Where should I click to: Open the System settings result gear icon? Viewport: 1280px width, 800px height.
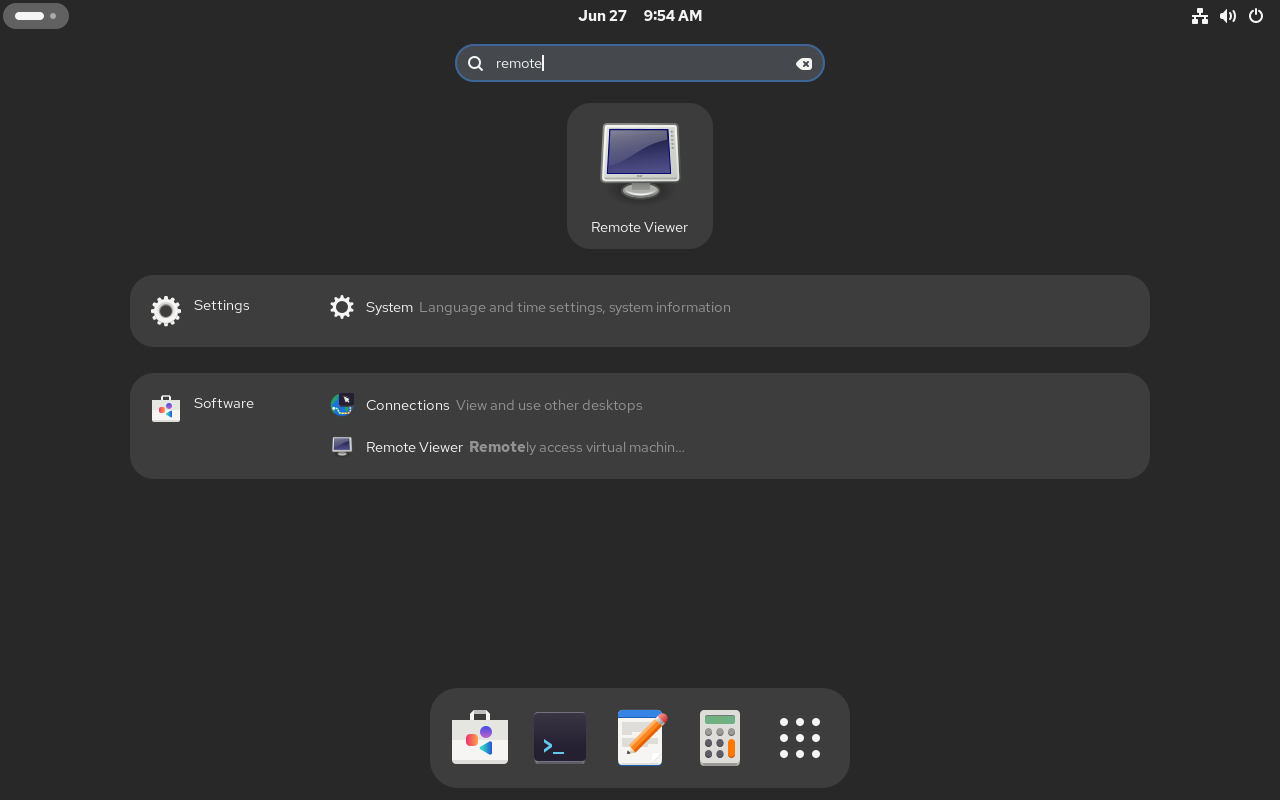342,307
